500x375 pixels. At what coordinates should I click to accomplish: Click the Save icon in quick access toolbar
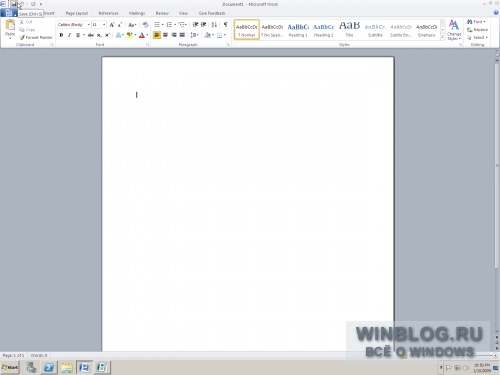[x=14, y=4]
